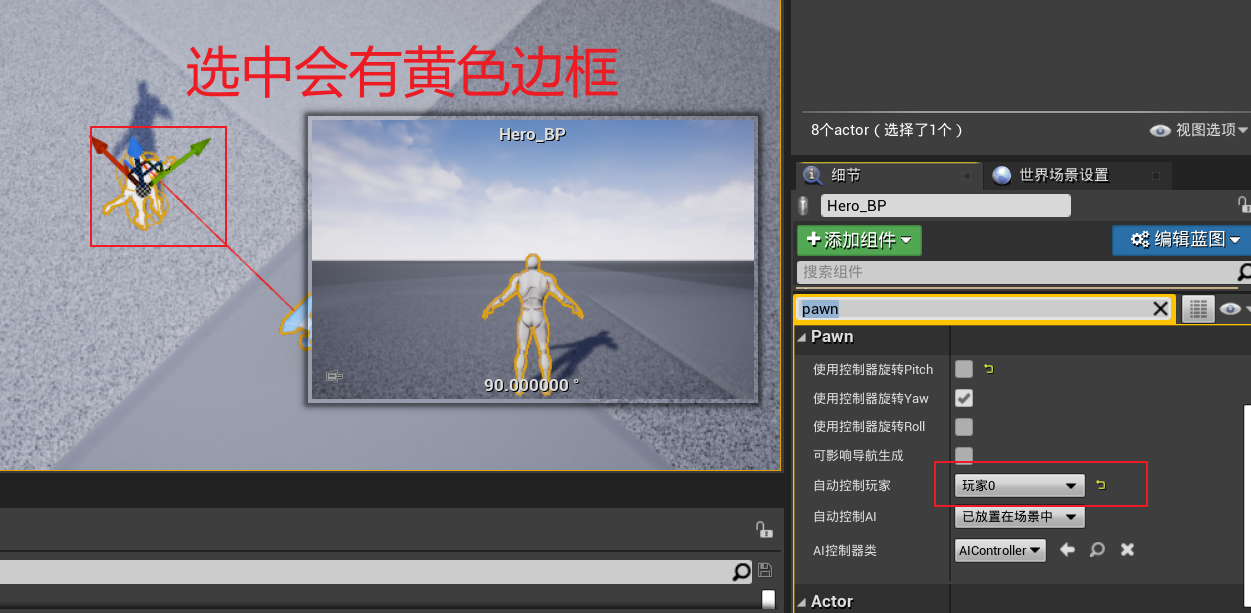Click the AI控制器类 property label

845,550
